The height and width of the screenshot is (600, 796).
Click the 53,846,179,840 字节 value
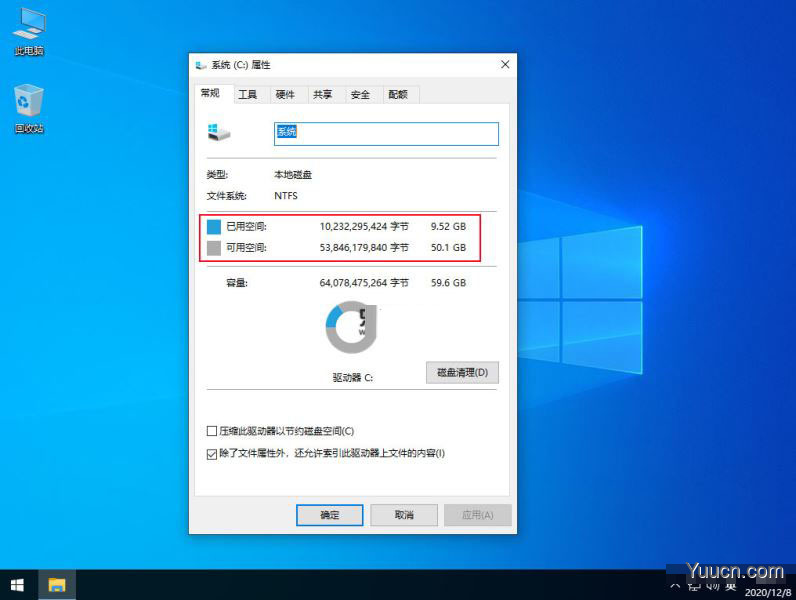click(x=364, y=248)
